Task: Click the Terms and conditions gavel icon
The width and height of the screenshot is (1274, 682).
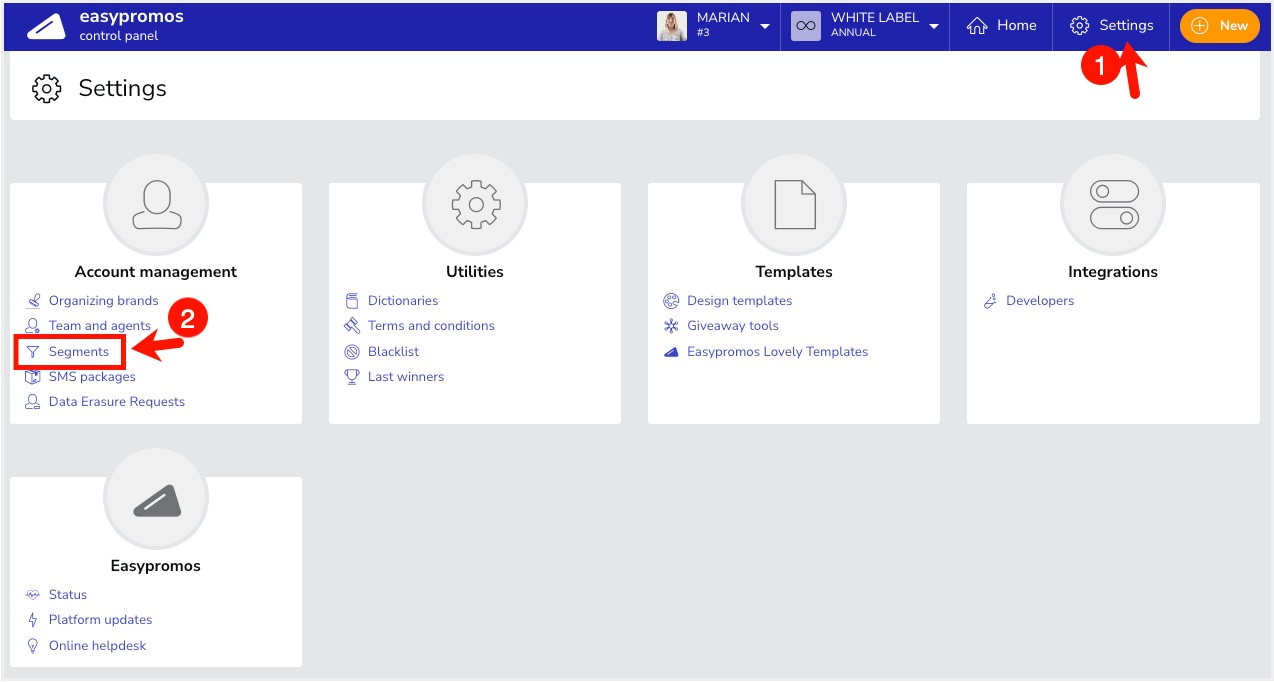Action: [352, 325]
